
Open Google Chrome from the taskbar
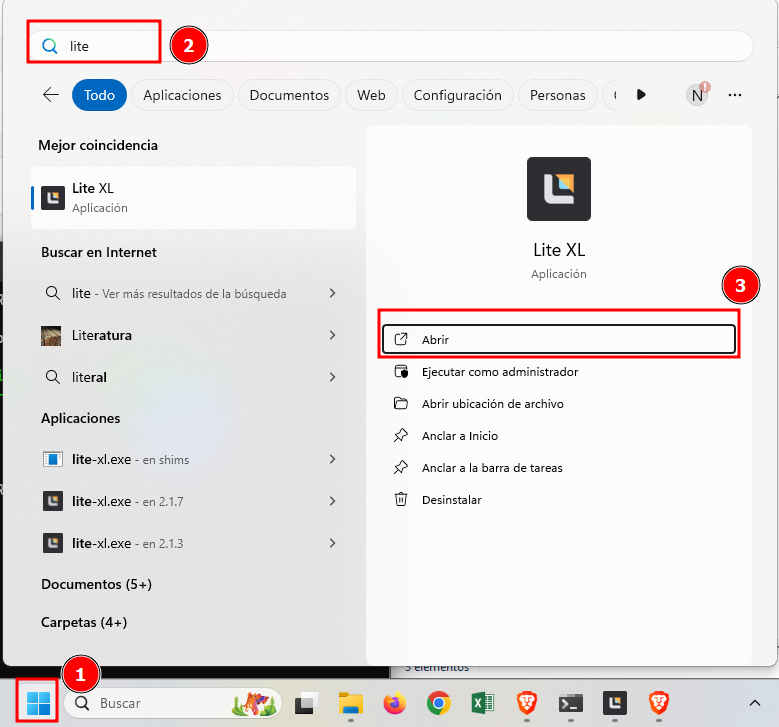coord(439,703)
